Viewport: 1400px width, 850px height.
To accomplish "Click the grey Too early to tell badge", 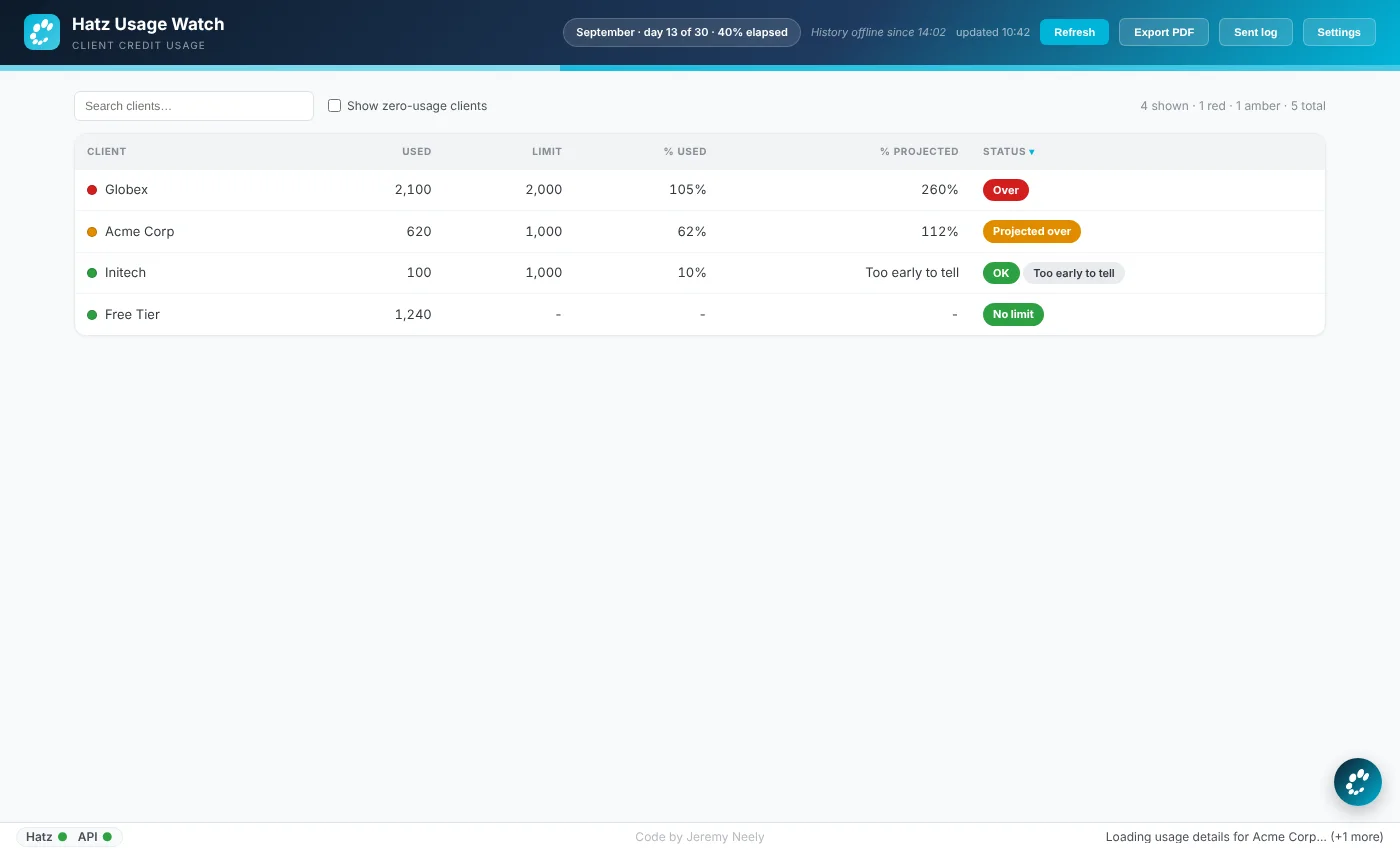I will coord(1074,273).
